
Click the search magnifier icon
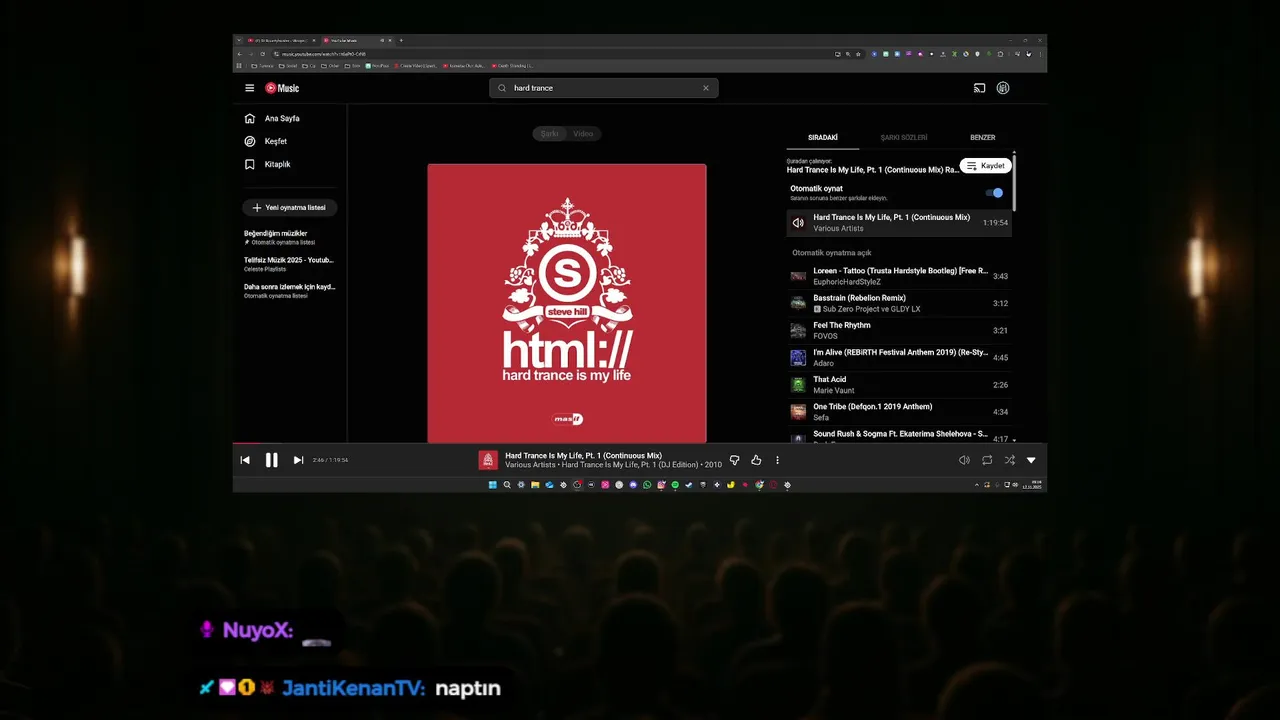click(x=502, y=88)
